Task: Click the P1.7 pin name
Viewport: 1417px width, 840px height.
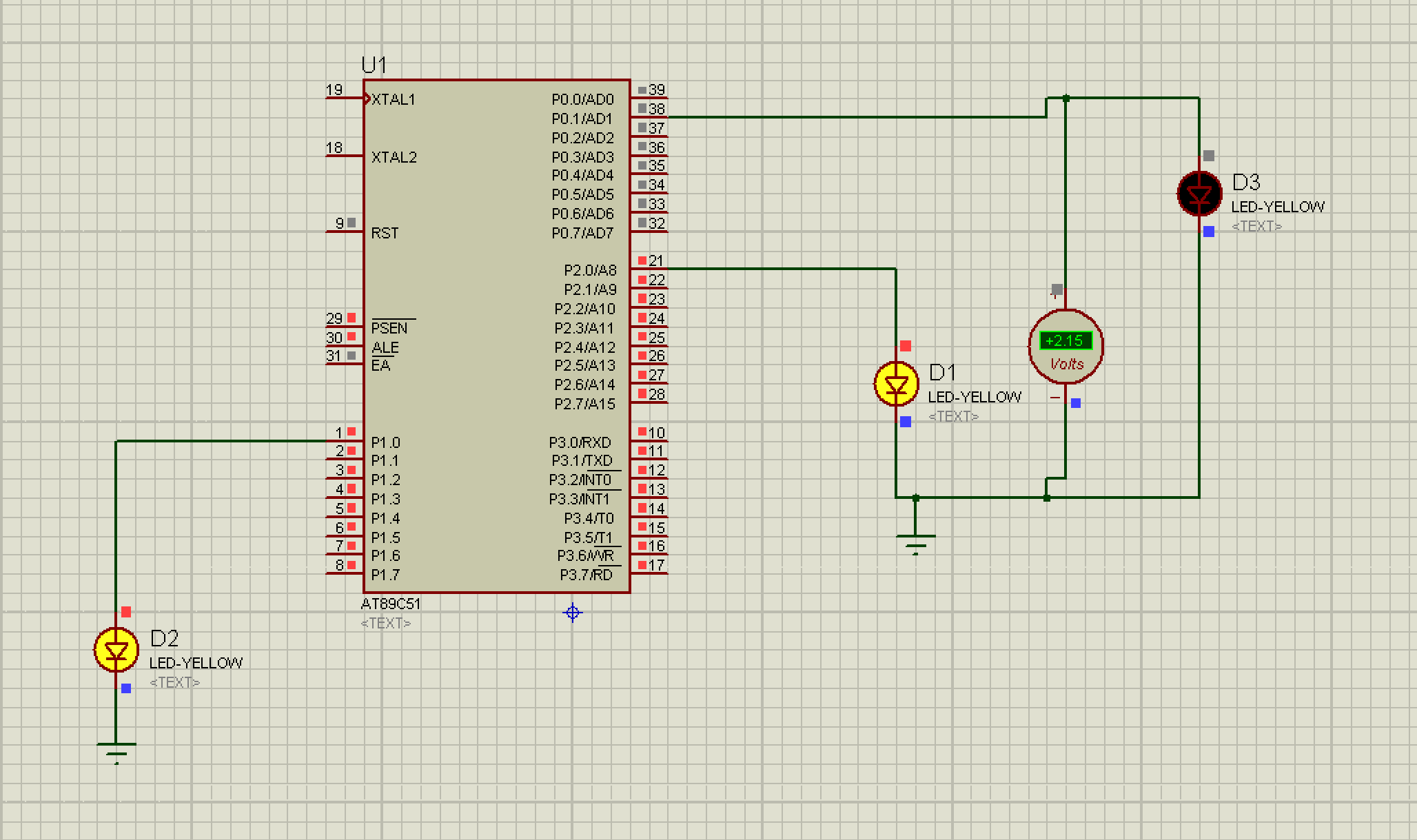Action: pyautogui.click(x=385, y=575)
